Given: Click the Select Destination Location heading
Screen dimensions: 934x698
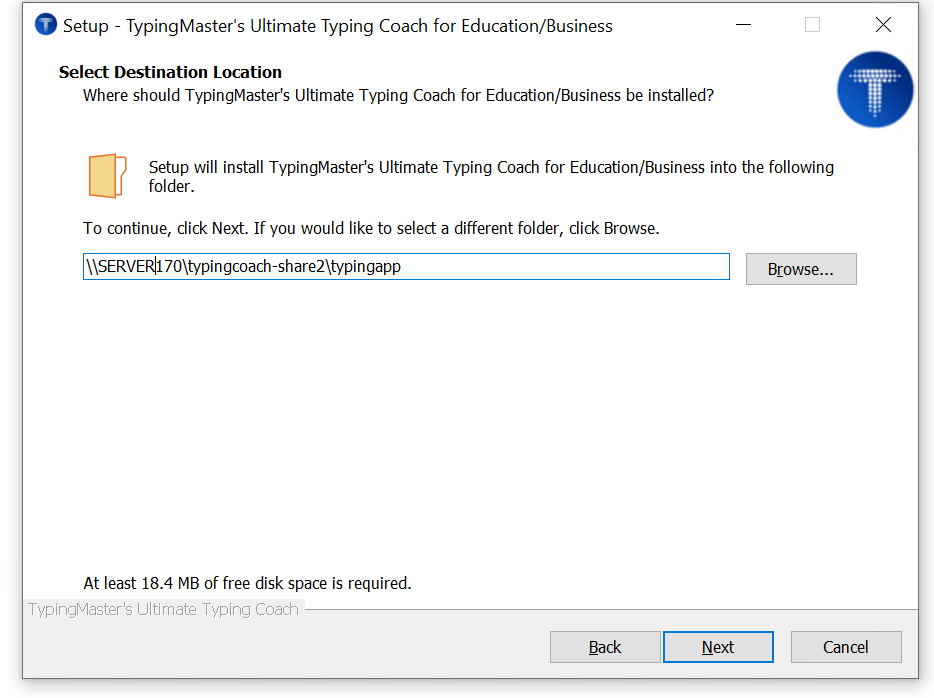Looking at the screenshot, I should [x=170, y=72].
